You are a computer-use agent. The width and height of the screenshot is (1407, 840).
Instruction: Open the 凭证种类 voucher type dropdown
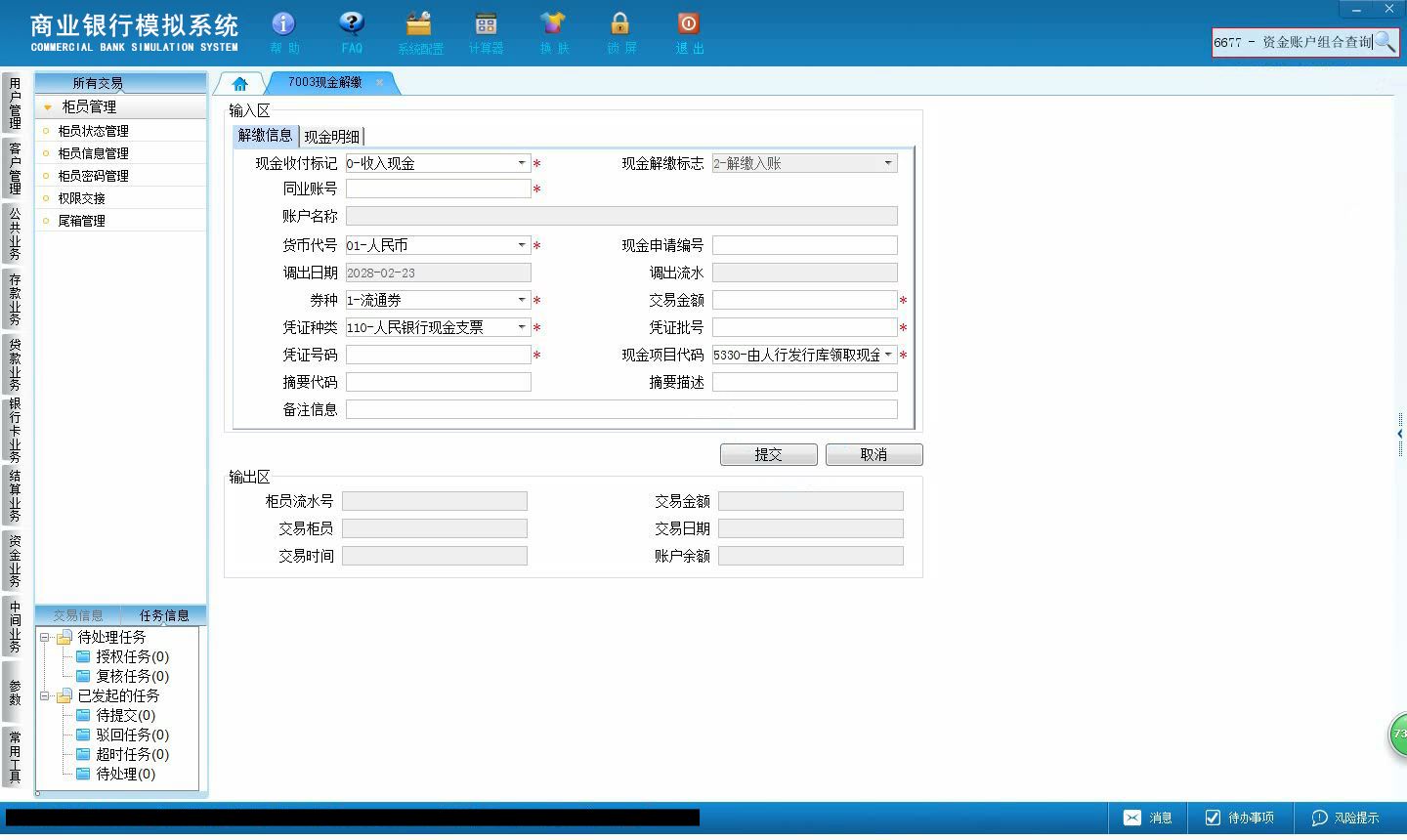tap(522, 327)
